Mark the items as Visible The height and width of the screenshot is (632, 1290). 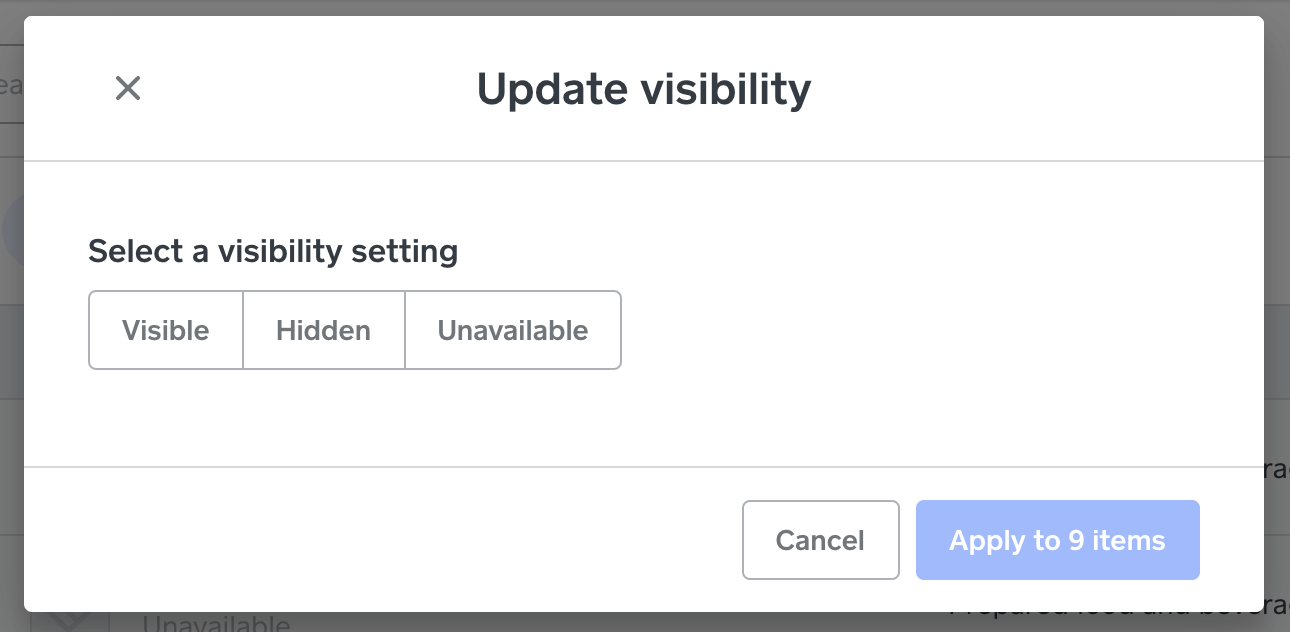click(166, 330)
